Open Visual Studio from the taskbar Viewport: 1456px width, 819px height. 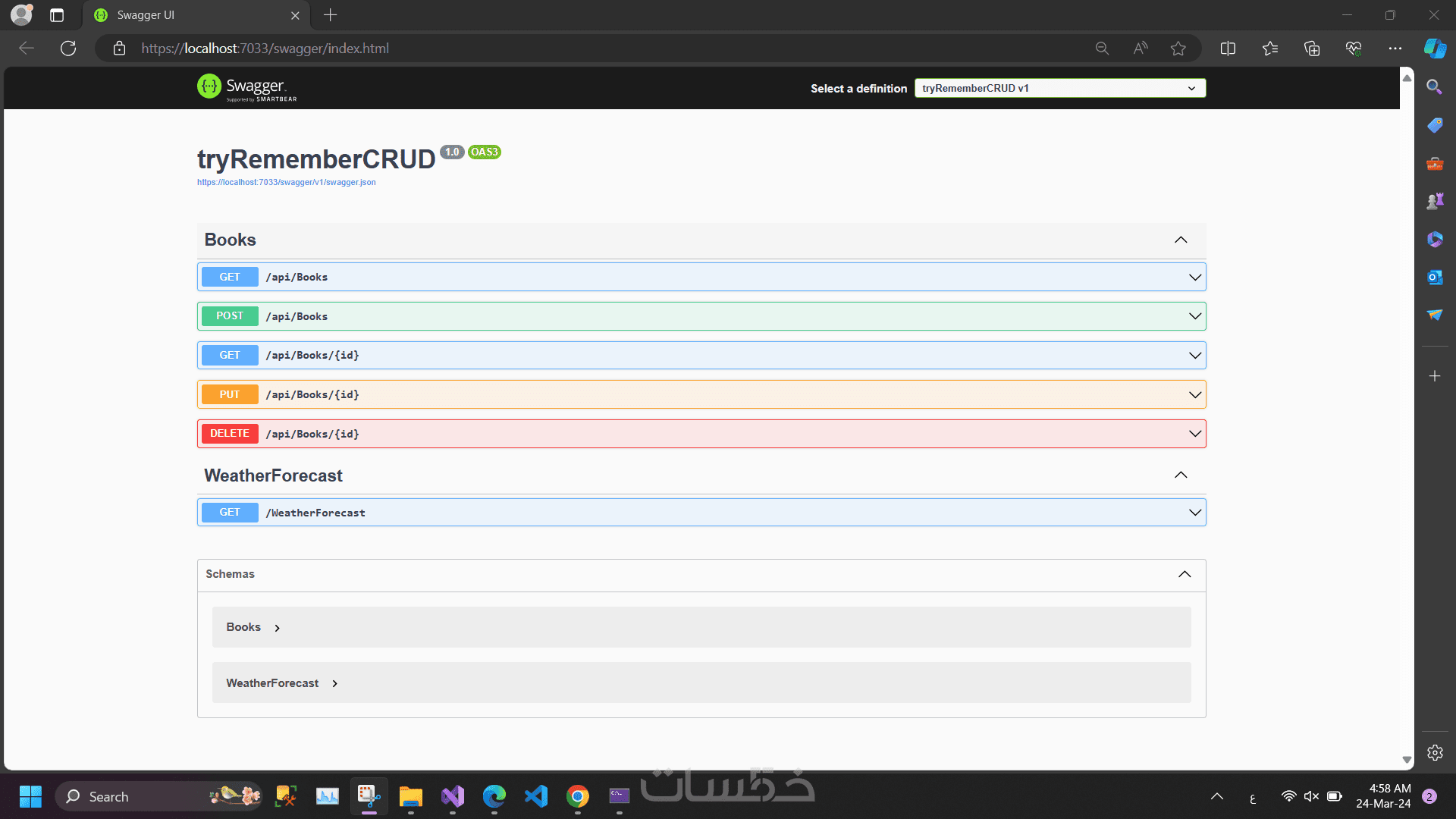point(453,796)
